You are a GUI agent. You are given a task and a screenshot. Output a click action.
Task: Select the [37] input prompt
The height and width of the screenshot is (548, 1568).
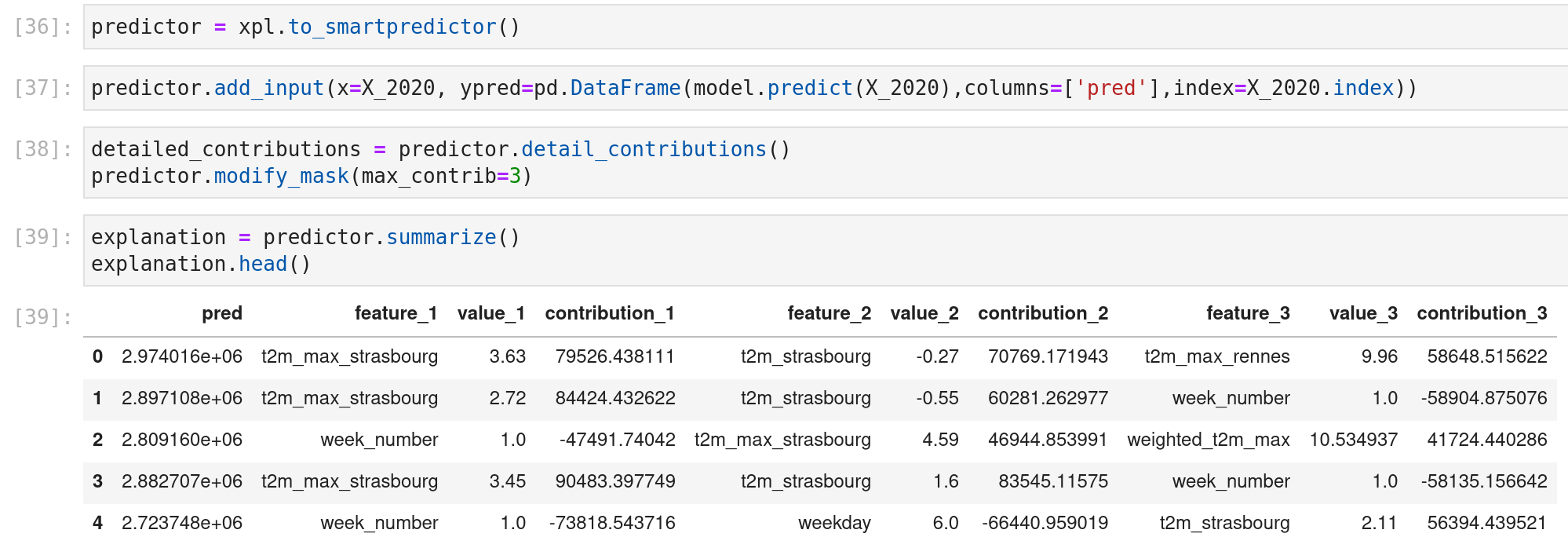click(43, 88)
